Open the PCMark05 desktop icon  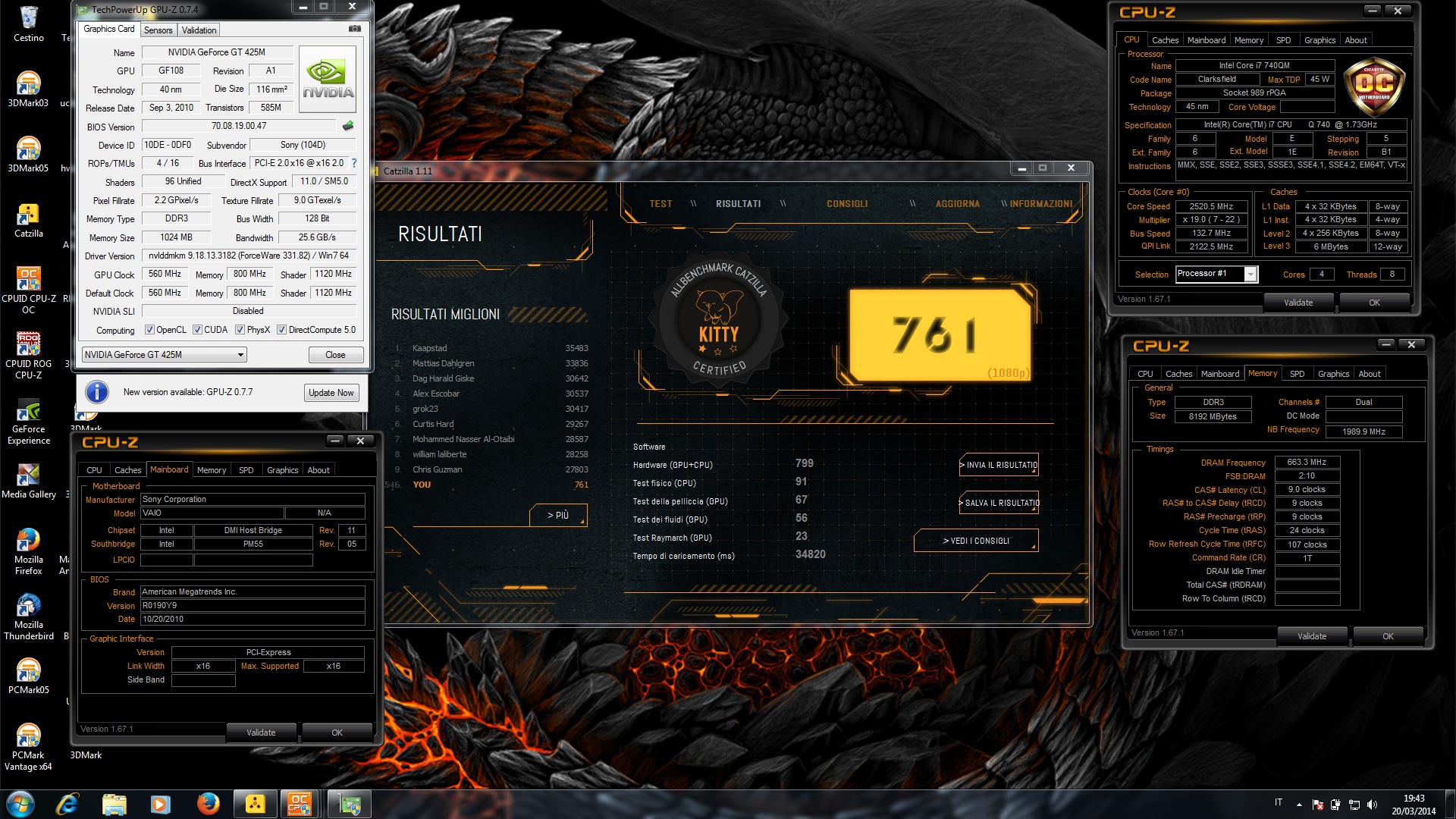[x=29, y=676]
